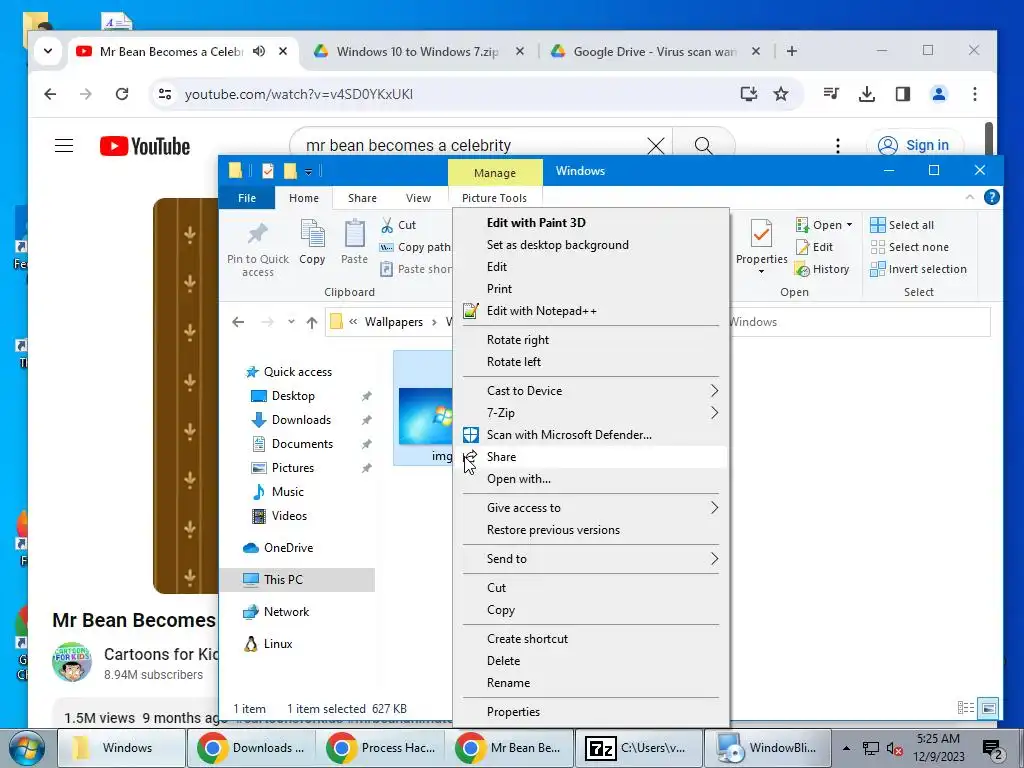Viewport: 1024px width, 768px height.
Task: Expand the Properties dropdown arrow
Action: coord(761,271)
